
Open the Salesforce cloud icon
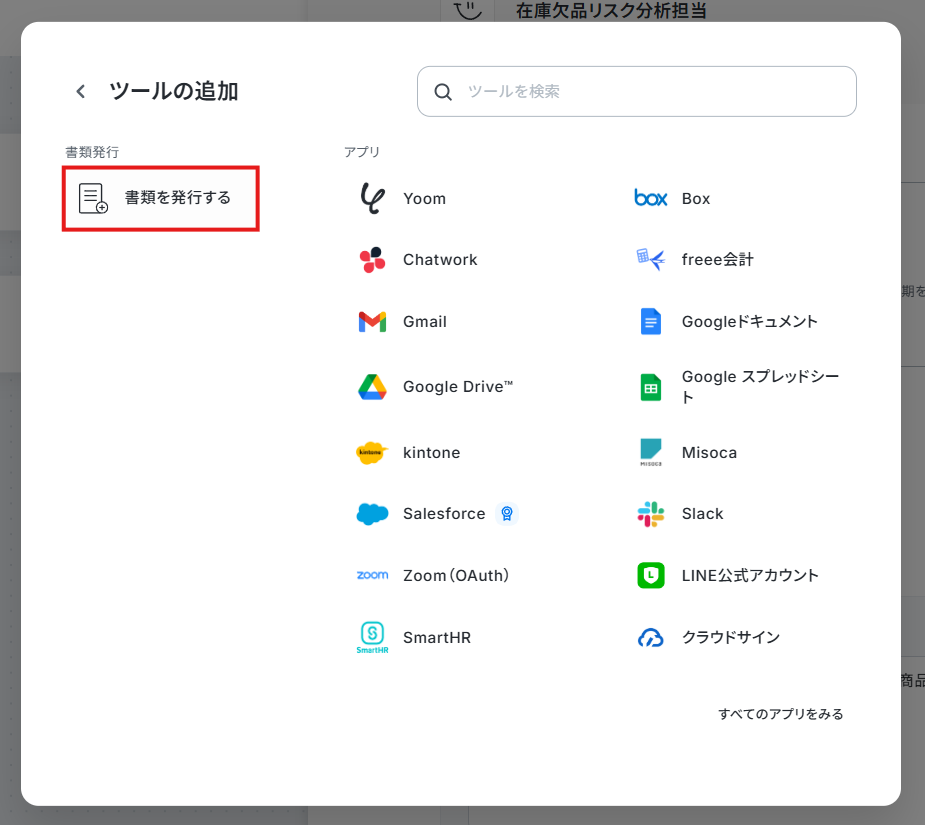coord(372,514)
